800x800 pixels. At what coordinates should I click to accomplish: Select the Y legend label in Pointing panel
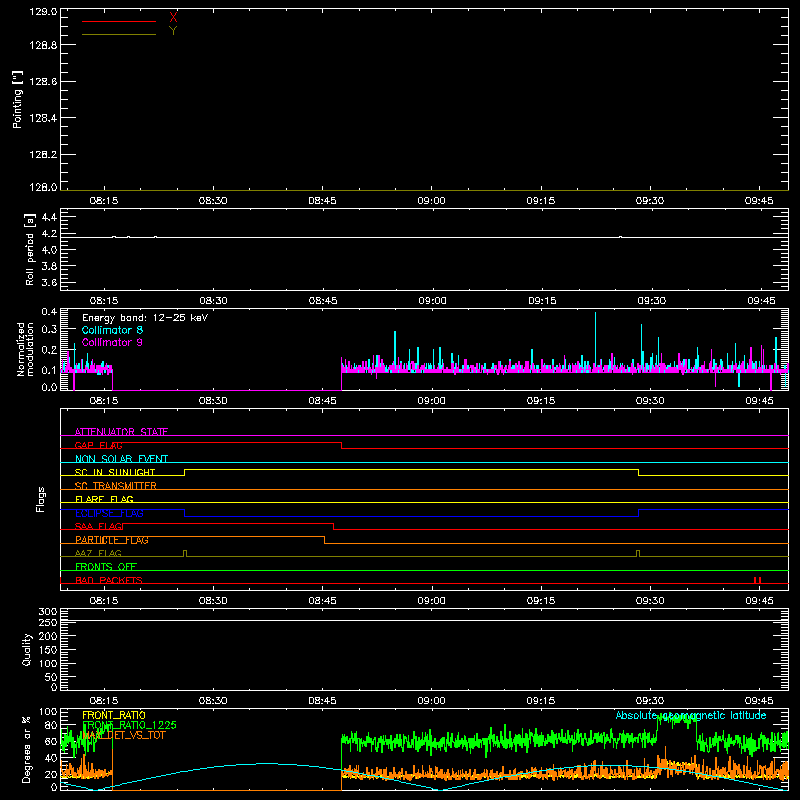[x=173, y=31]
